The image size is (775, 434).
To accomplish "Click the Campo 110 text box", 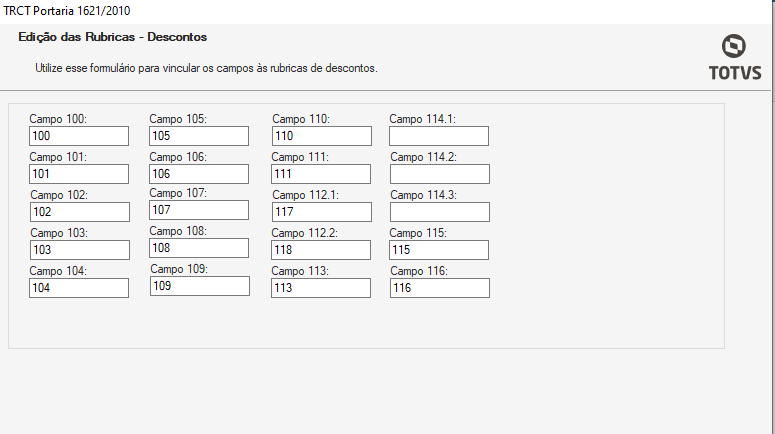I will pos(321,136).
